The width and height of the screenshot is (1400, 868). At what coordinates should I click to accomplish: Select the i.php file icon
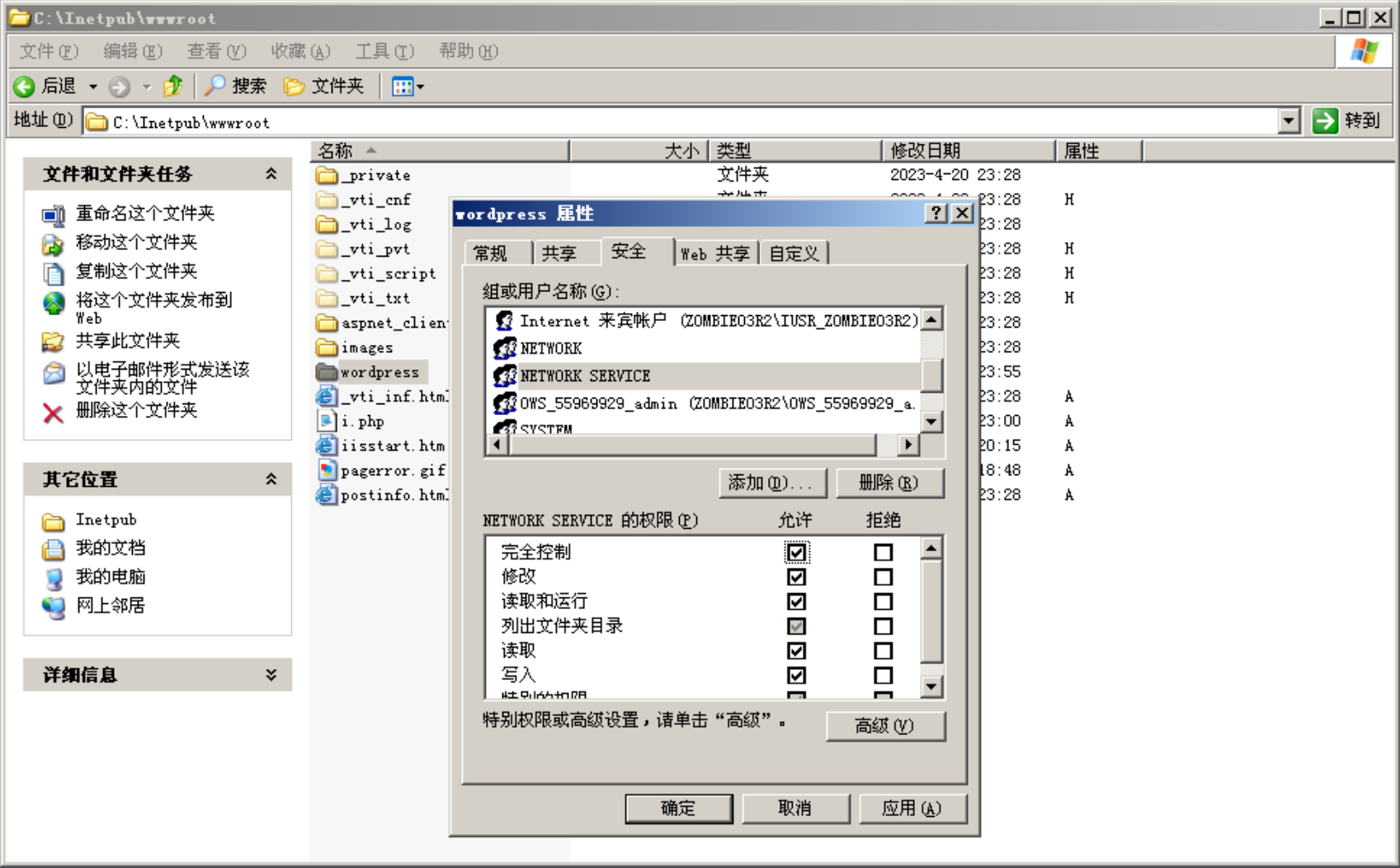(x=327, y=421)
